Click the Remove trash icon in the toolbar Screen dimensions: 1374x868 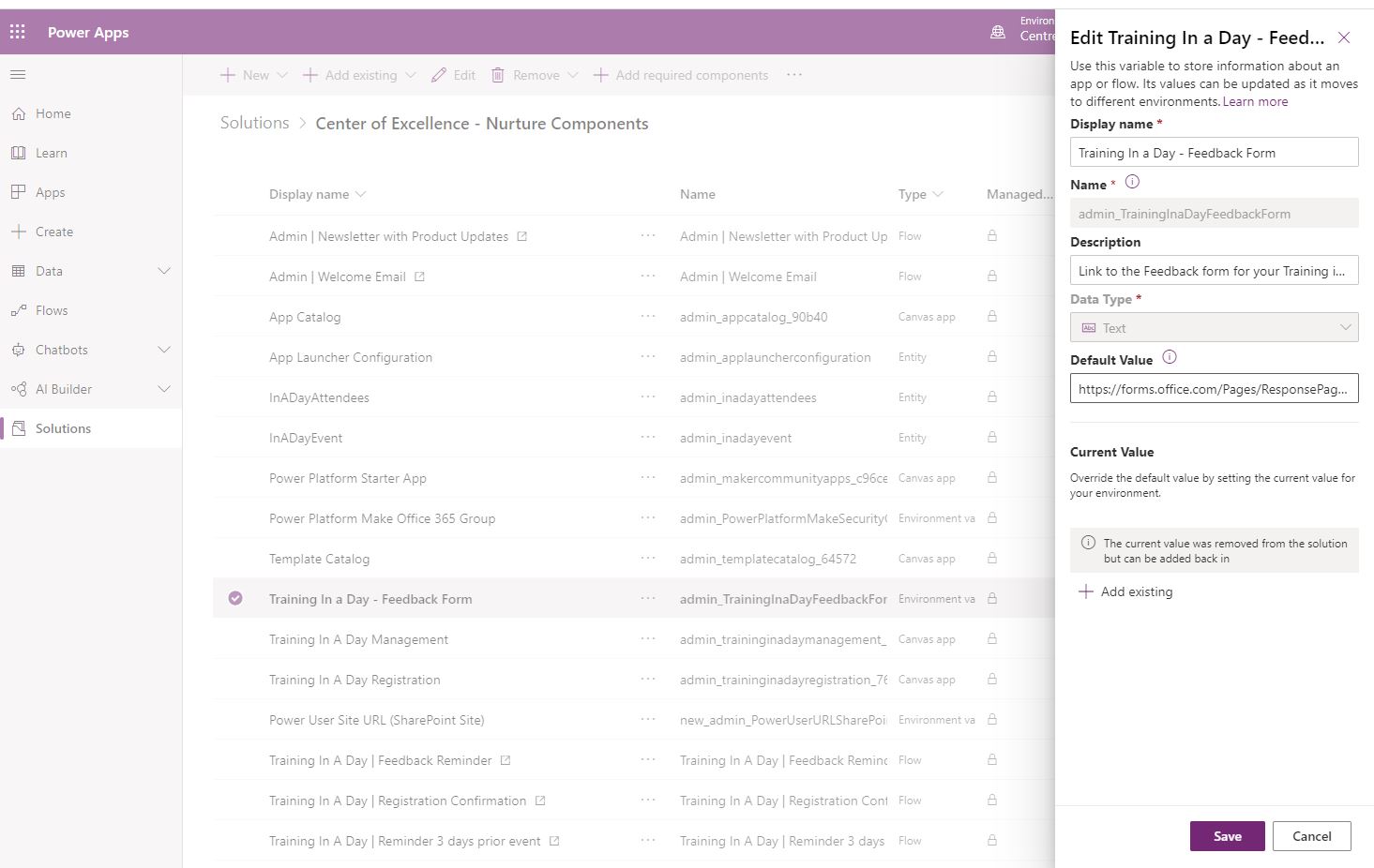[498, 75]
